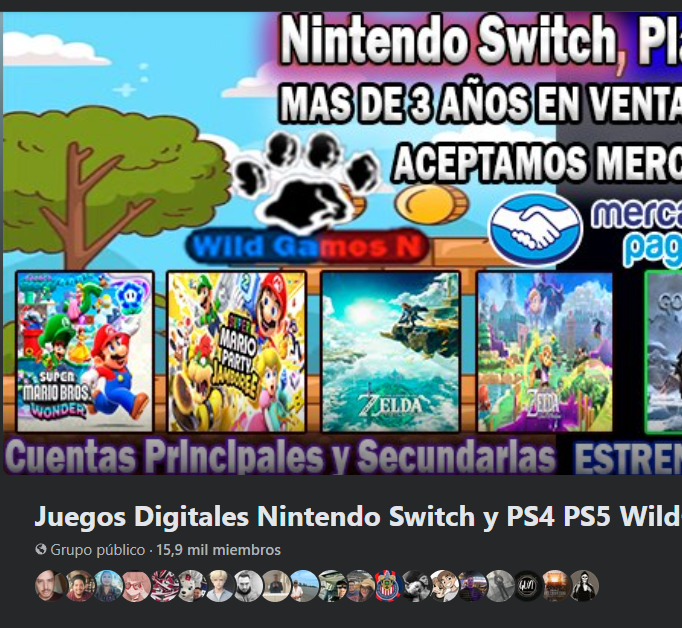Open the beach photo member avatar

pos(304,586)
